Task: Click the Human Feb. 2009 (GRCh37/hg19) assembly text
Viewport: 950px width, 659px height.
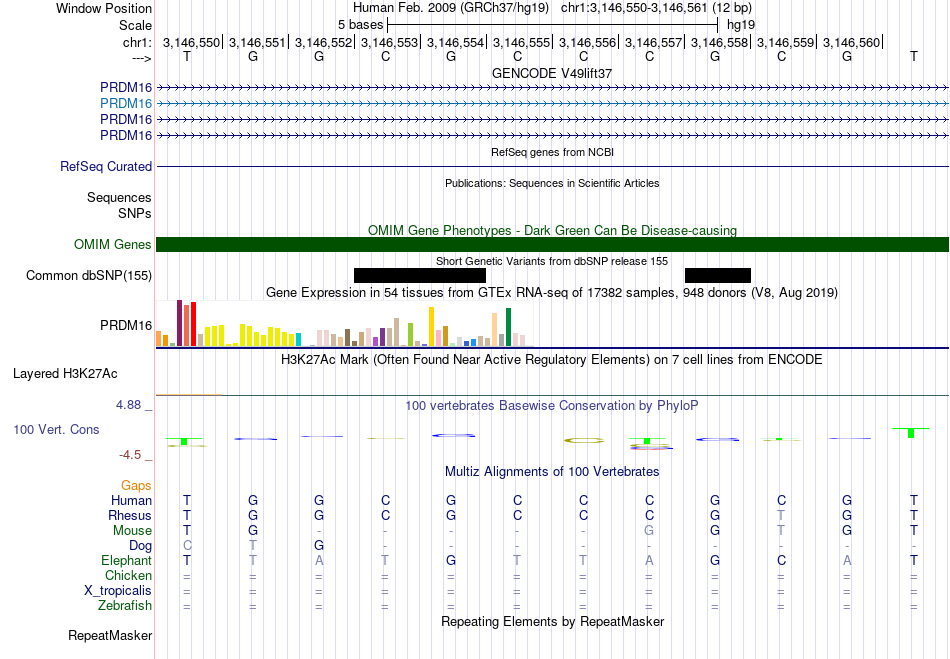Action: 451,8
